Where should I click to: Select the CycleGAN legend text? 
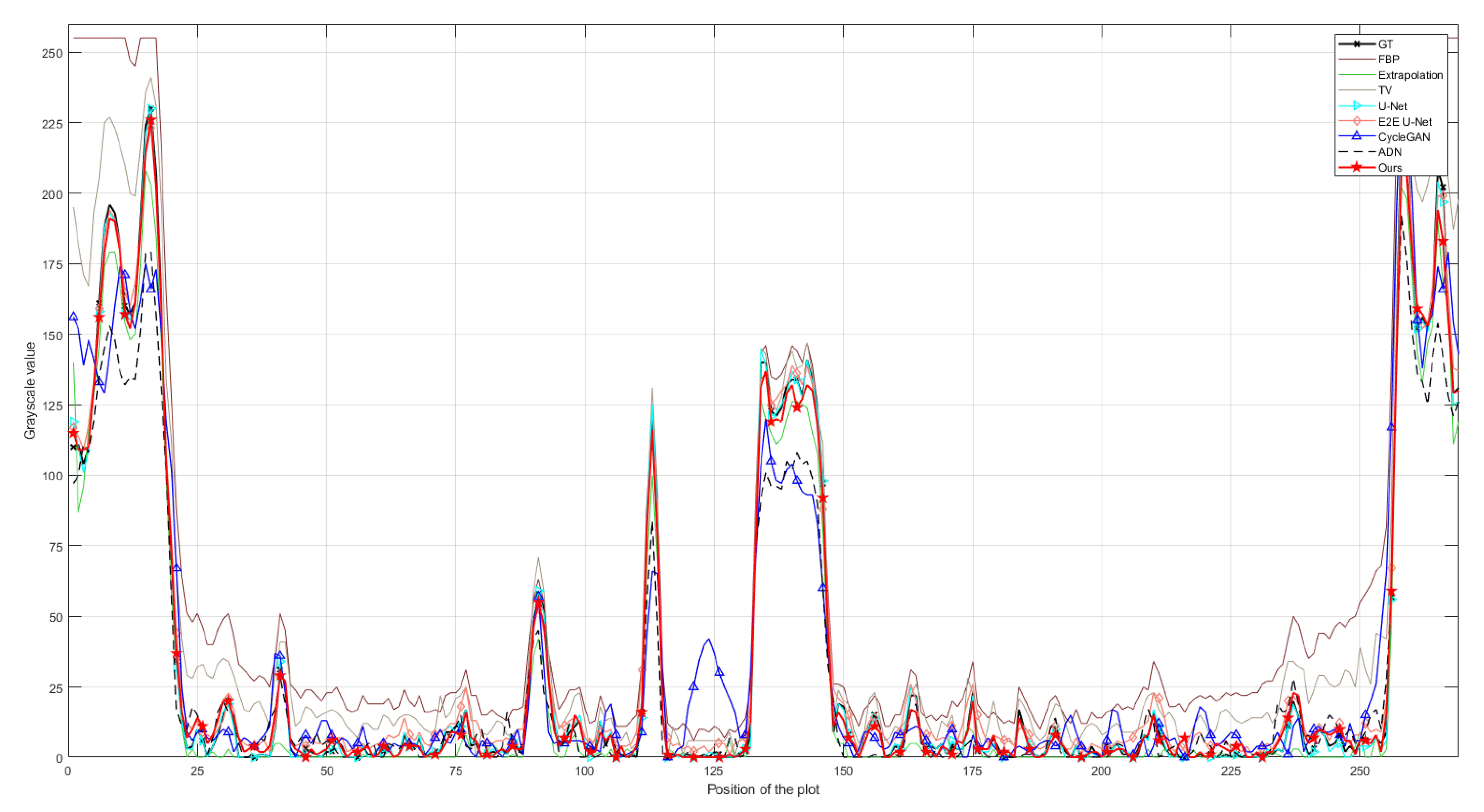click(1403, 137)
